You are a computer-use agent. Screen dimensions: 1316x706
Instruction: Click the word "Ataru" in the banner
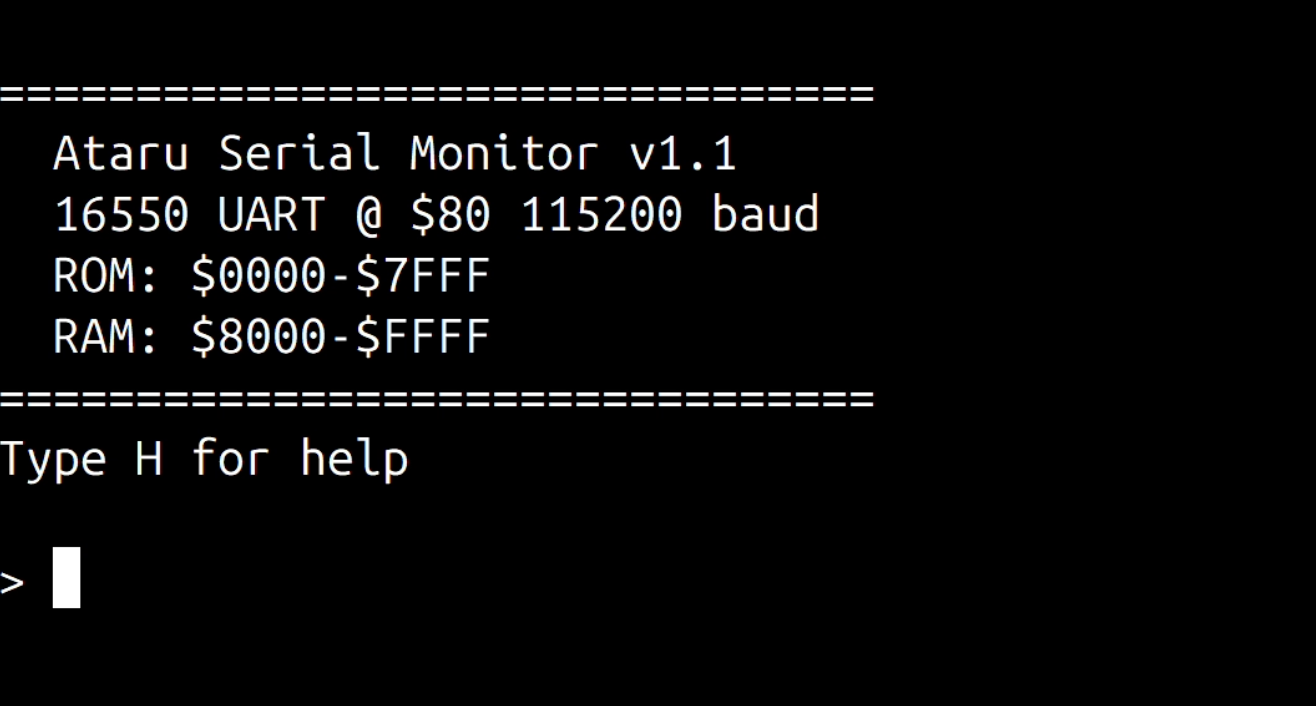point(121,154)
